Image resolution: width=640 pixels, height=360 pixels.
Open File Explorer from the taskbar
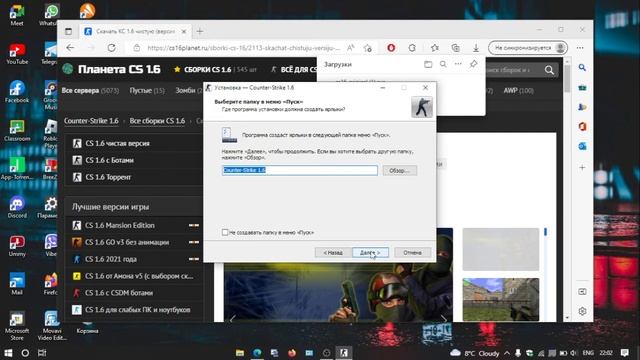point(240,353)
